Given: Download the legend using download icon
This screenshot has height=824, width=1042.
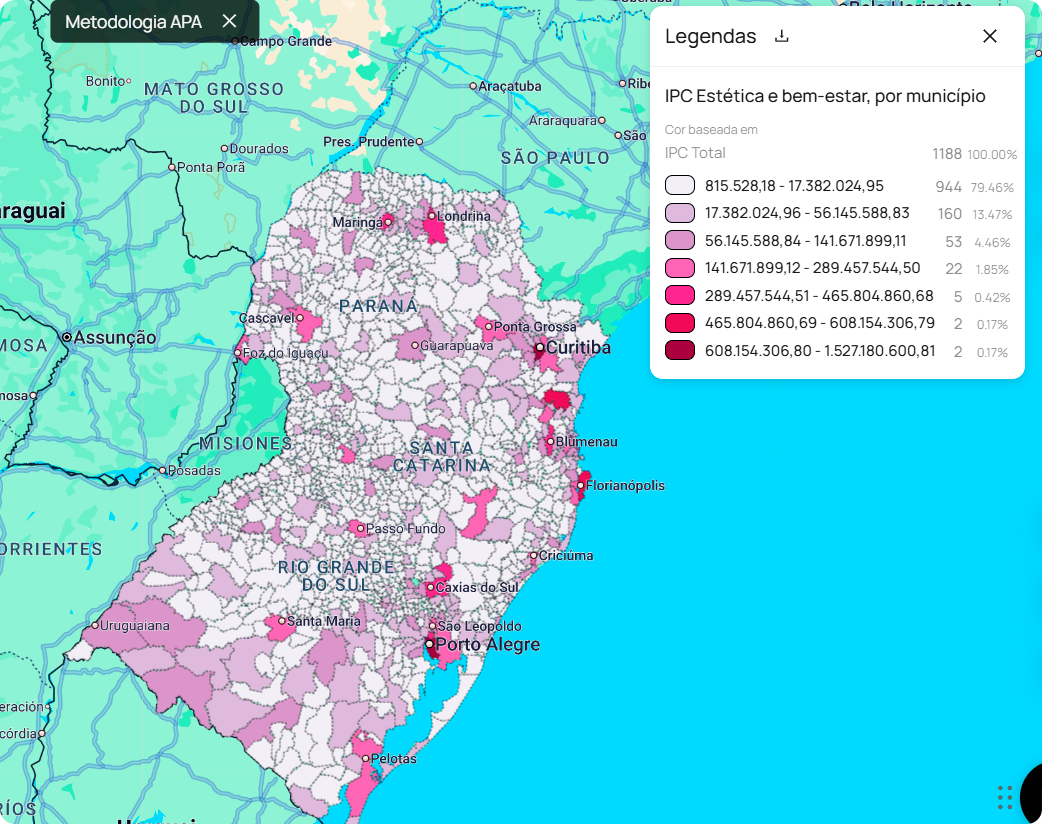Looking at the screenshot, I should [782, 36].
